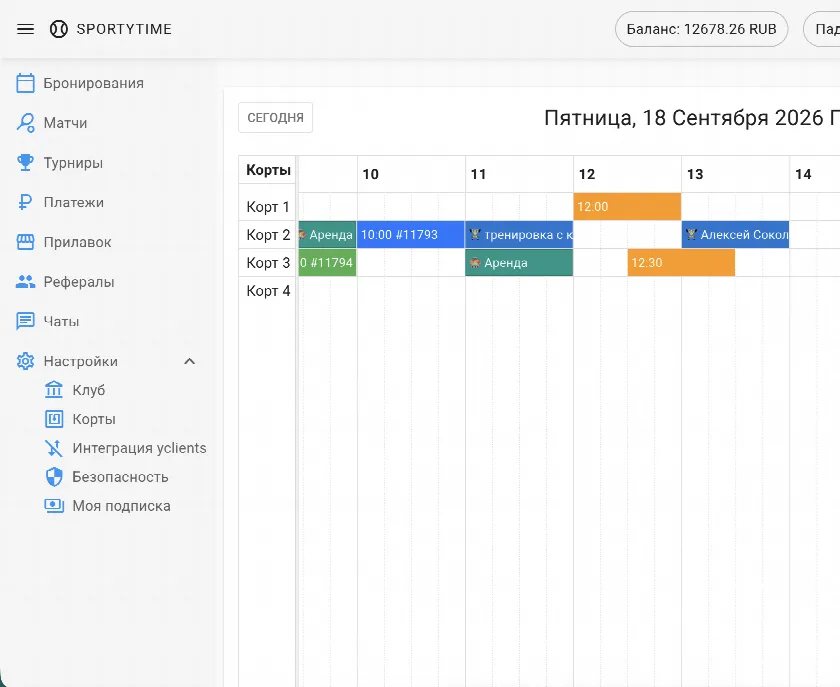Open the 12:00 booking on Корт 1
The width and height of the screenshot is (840, 687).
pyautogui.click(x=627, y=206)
